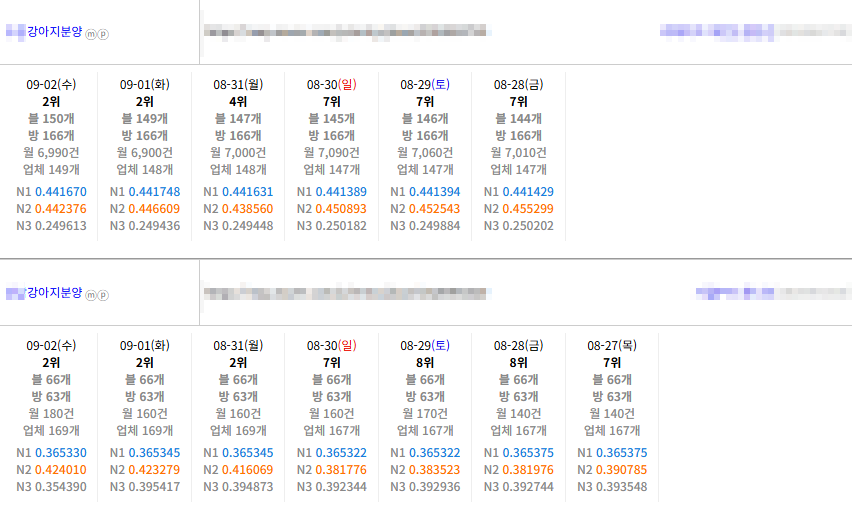Open the second 강아지분양 keyword link
The height and width of the screenshot is (509, 852).
(x=54, y=292)
